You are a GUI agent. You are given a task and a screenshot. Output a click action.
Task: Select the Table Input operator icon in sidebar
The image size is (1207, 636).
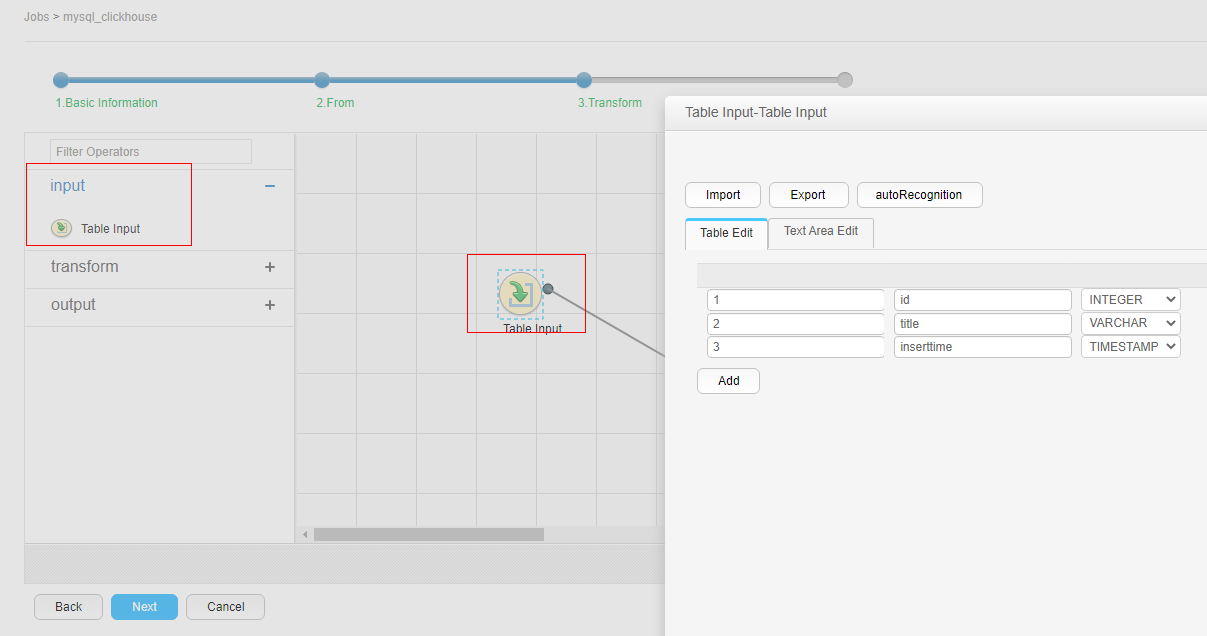(61, 228)
